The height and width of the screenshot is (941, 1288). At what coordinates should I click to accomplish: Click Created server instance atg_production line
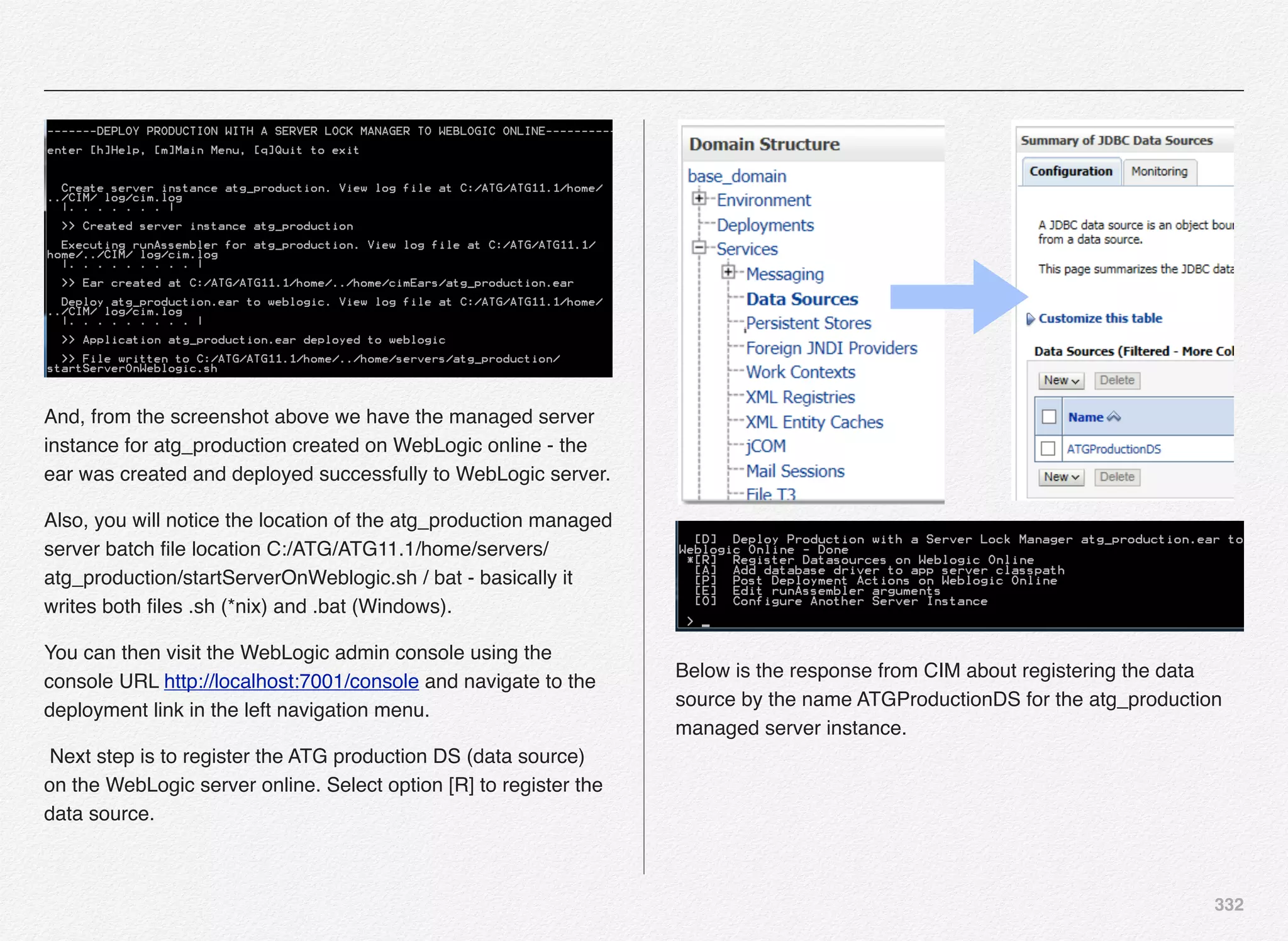[x=207, y=226]
